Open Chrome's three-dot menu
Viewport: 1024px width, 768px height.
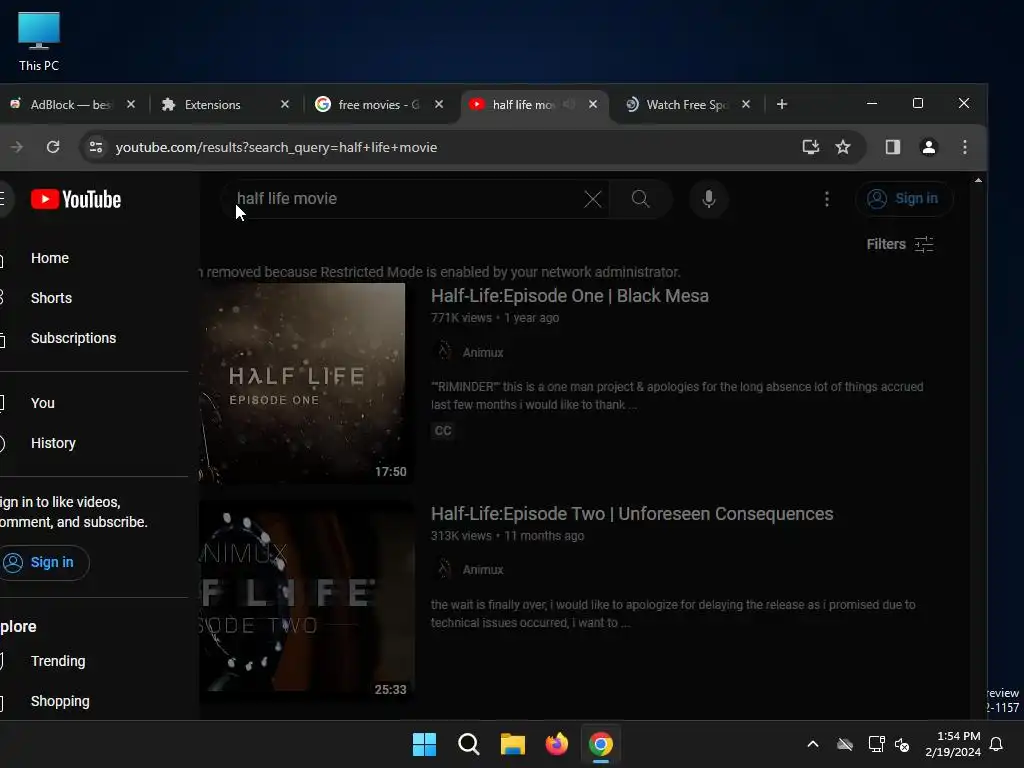pyautogui.click(x=965, y=147)
